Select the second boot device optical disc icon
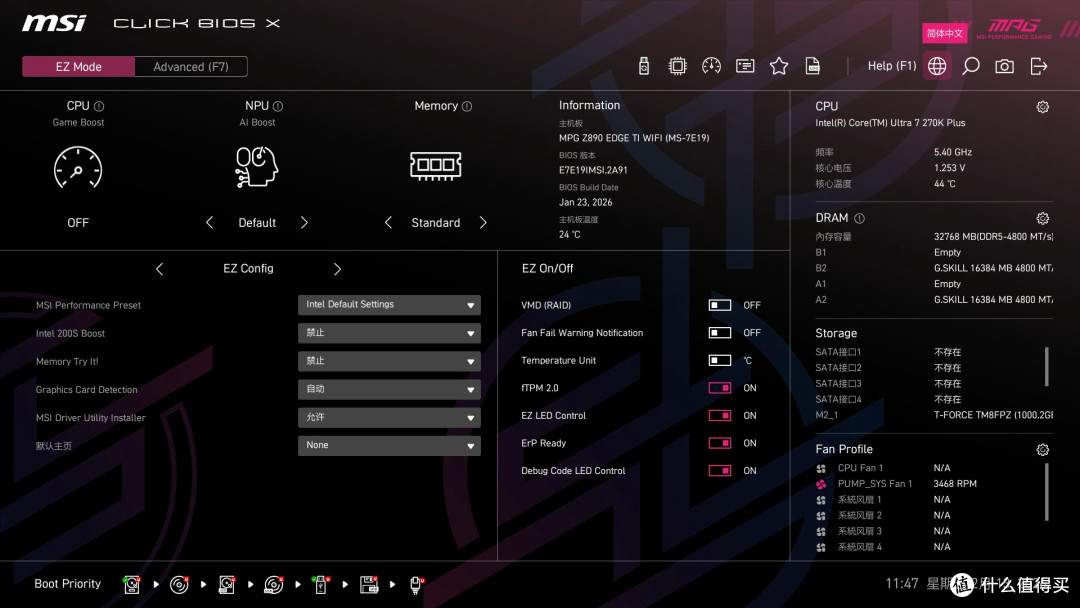Viewport: 1080px width, 608px height. (179, 585)
